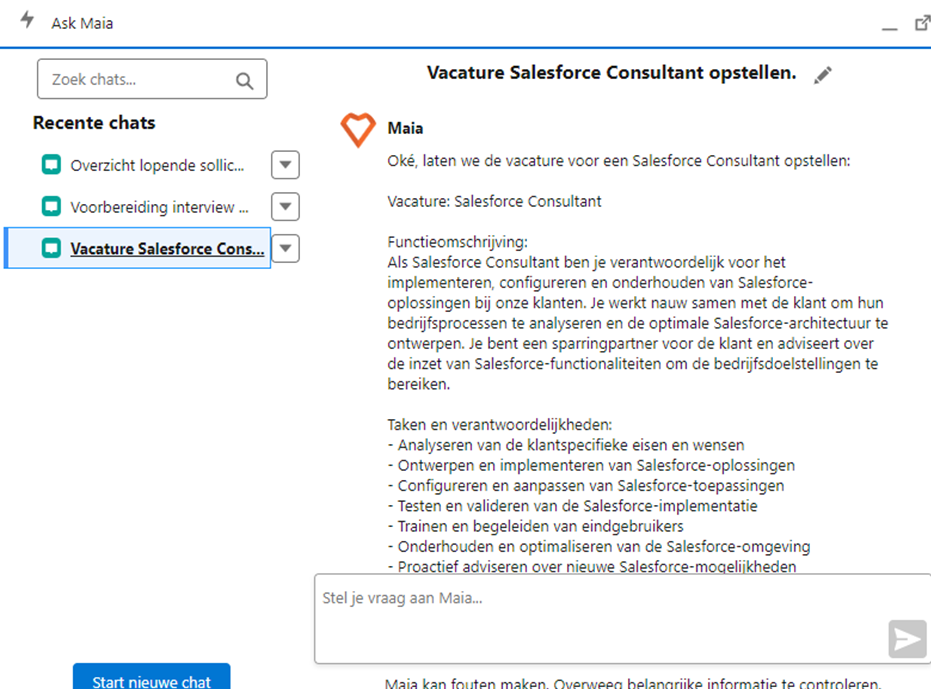The image size is (931, 689).
Task: Open the Overzicht lopende sollic... chat
Action: tap(156, 165)
